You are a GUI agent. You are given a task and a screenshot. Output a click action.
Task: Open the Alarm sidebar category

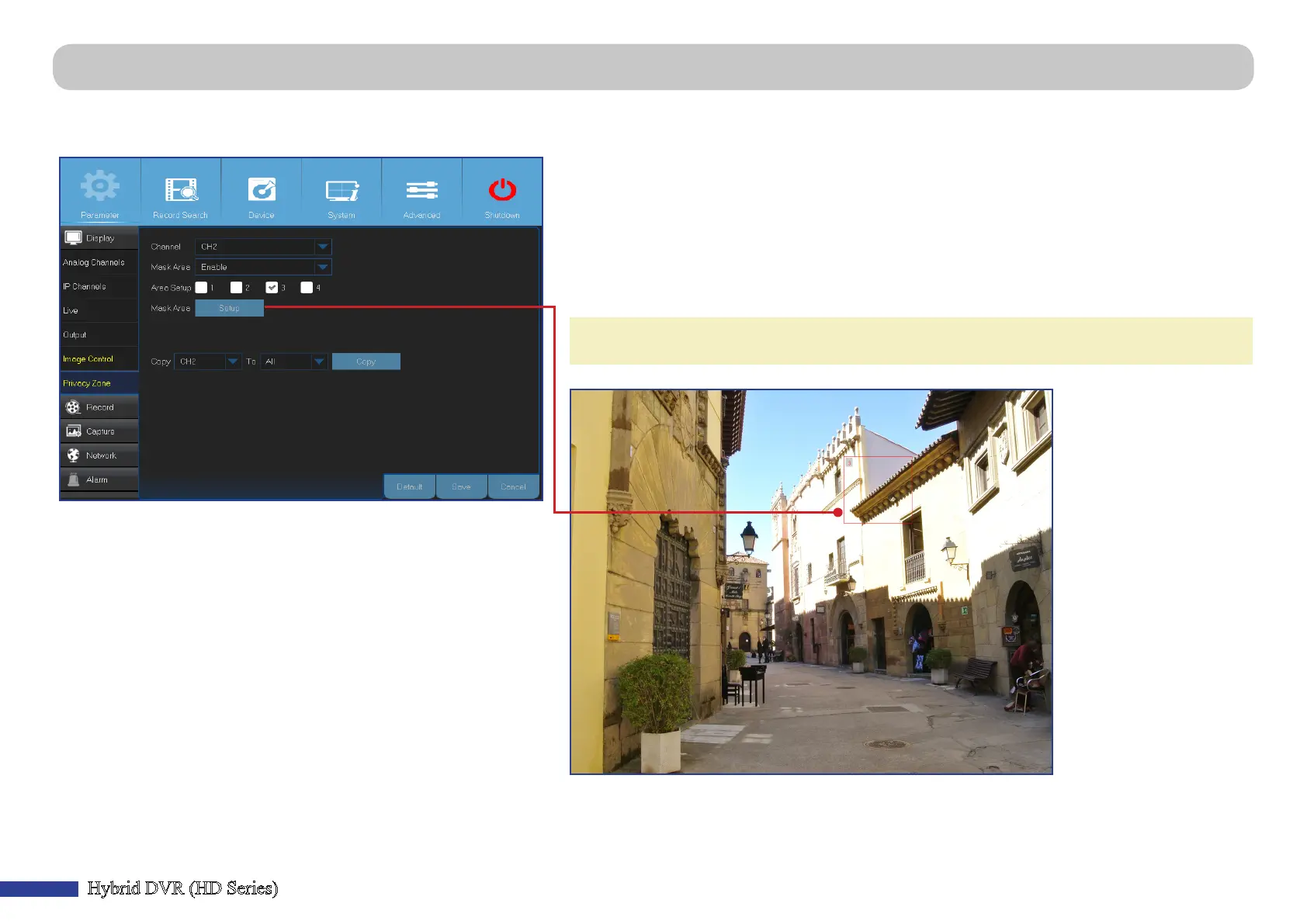(99, 479)
